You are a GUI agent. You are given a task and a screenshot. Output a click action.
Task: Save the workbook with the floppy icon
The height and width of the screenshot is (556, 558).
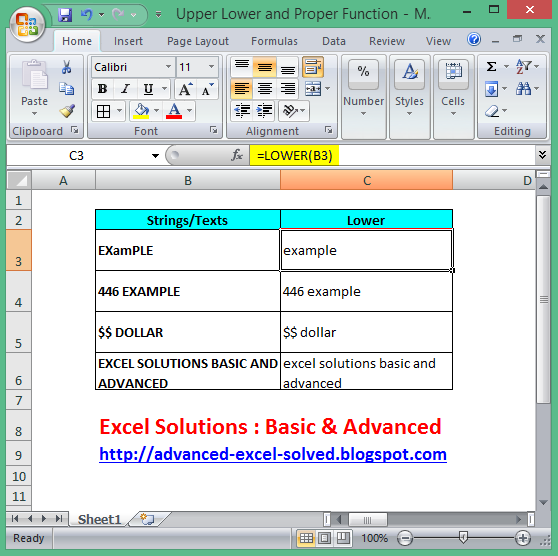tap(65, 15)
